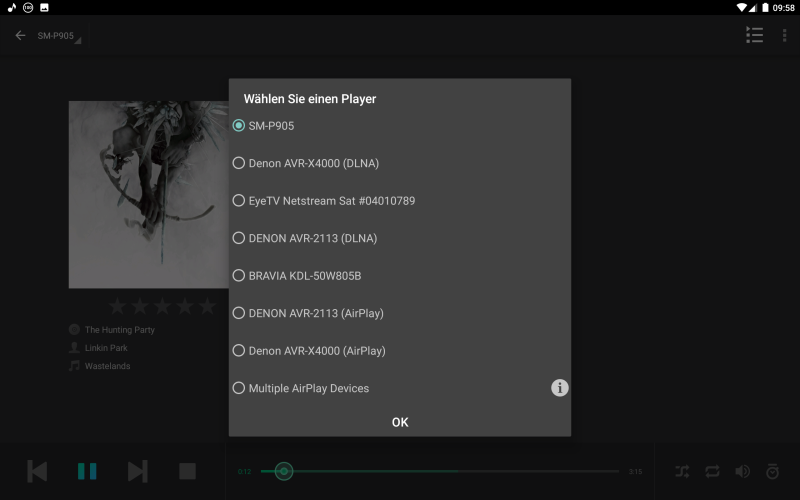
Task: Click the image notification in status bar
Action: coord(44,7)
